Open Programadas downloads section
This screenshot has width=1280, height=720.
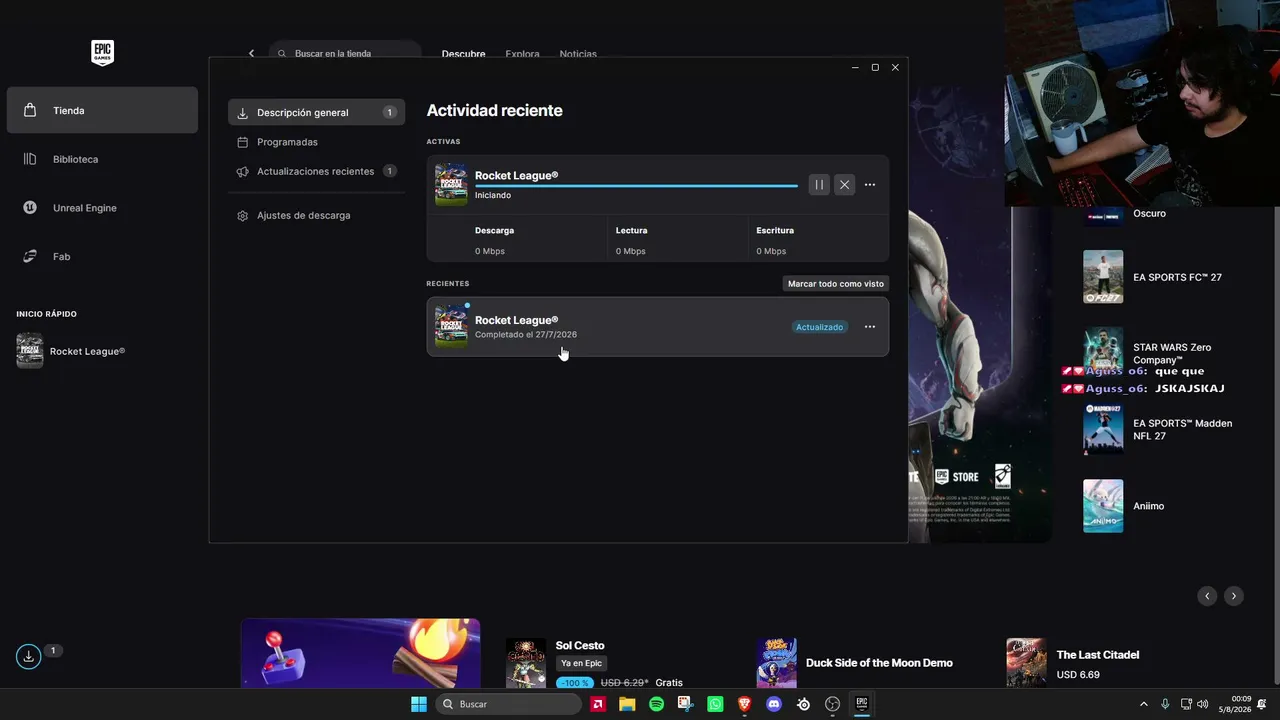[316, 142]
